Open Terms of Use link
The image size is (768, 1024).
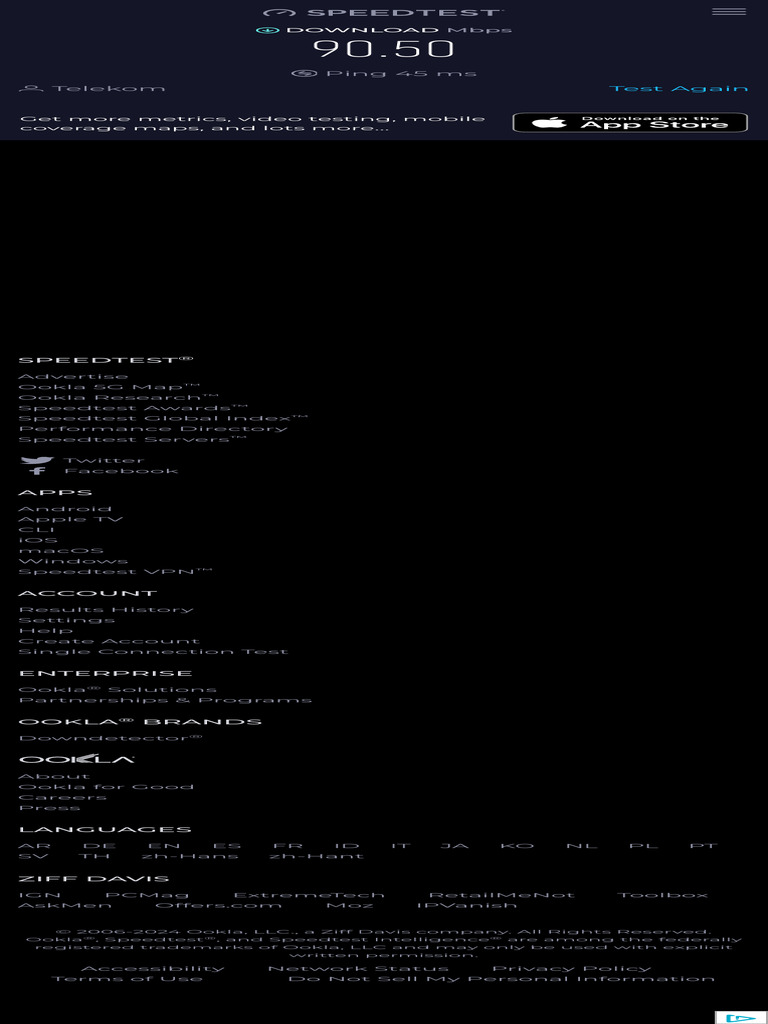127,979
